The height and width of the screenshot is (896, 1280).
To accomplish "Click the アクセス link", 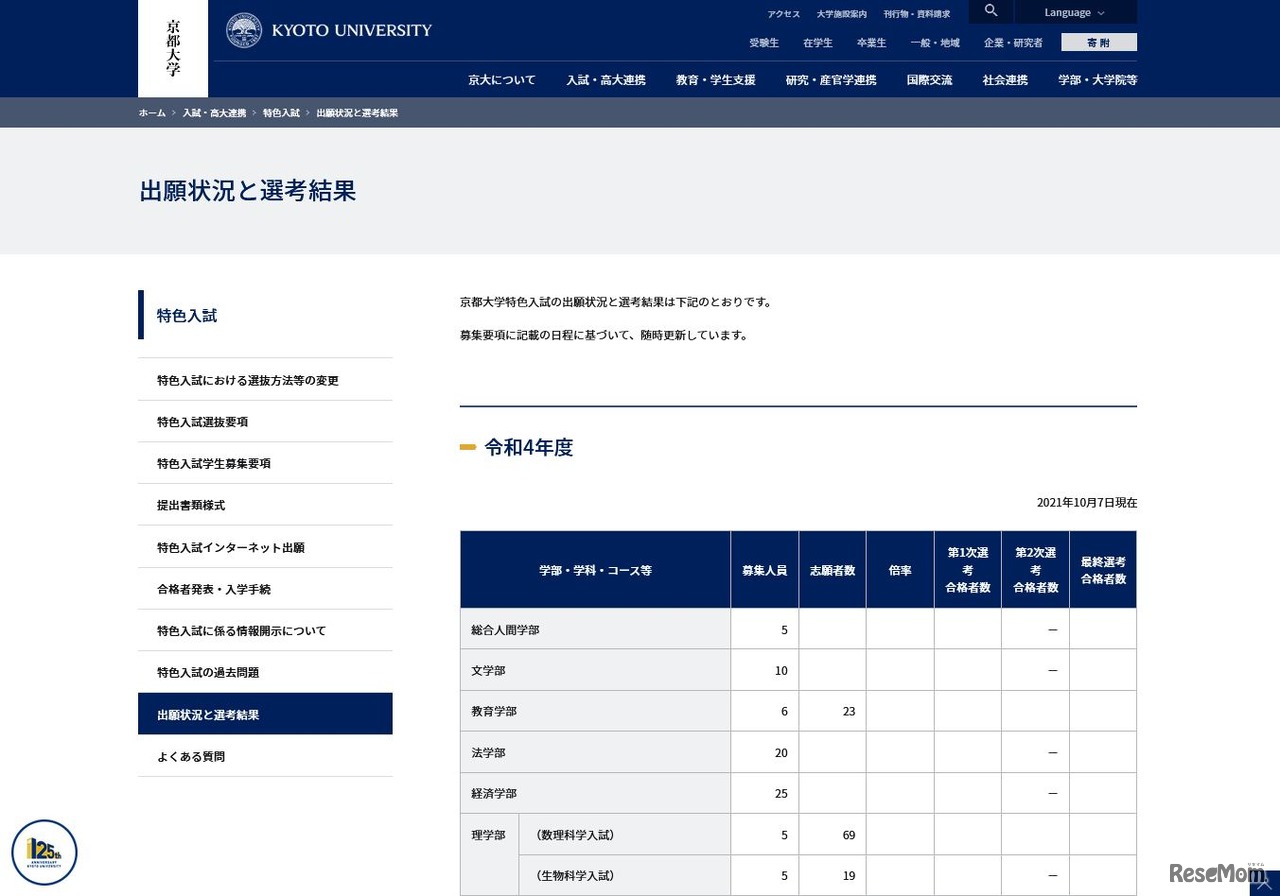I will coord(783,13).
